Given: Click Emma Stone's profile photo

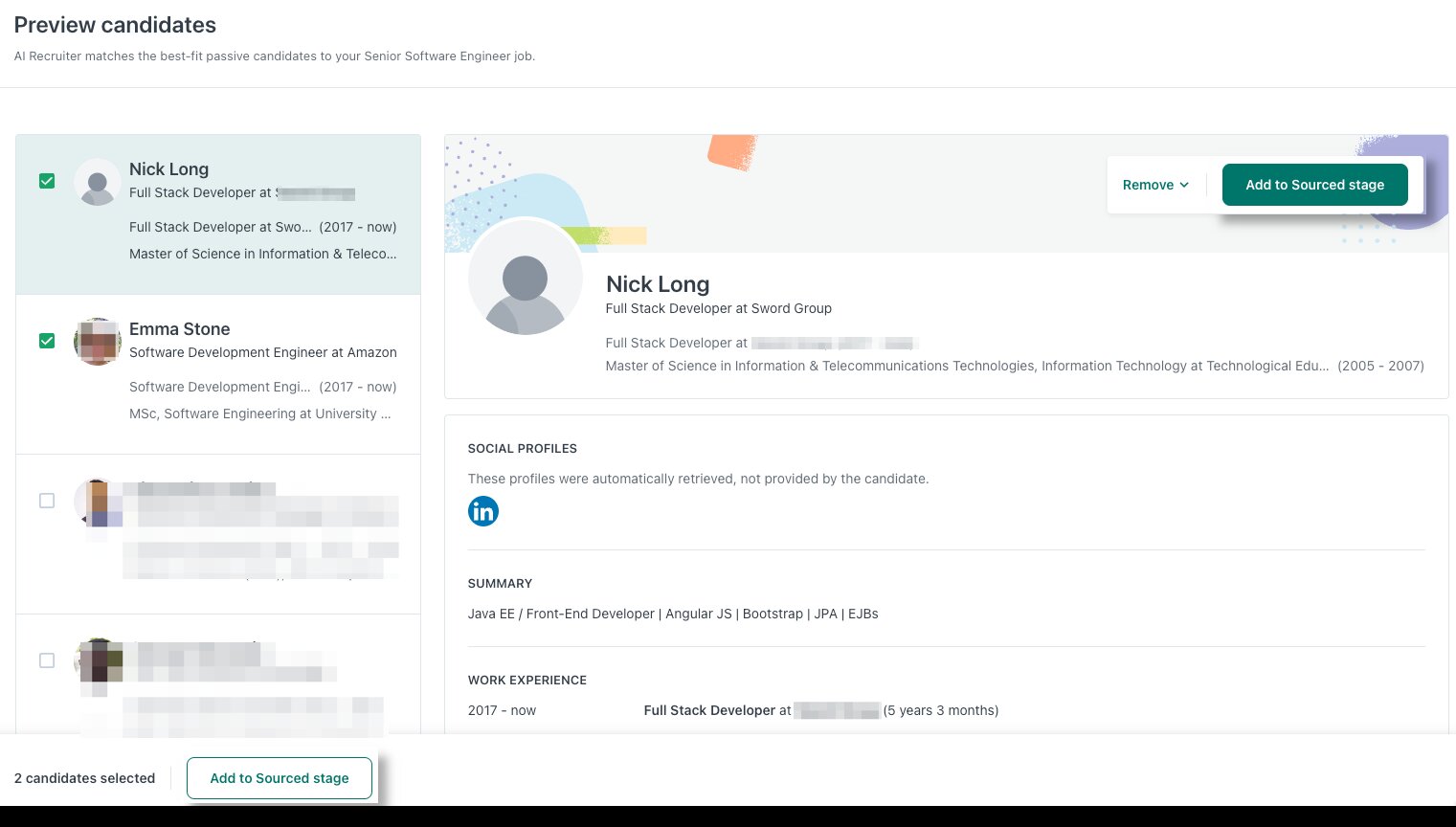Looking at the screenshot, I should coord(98,342).
